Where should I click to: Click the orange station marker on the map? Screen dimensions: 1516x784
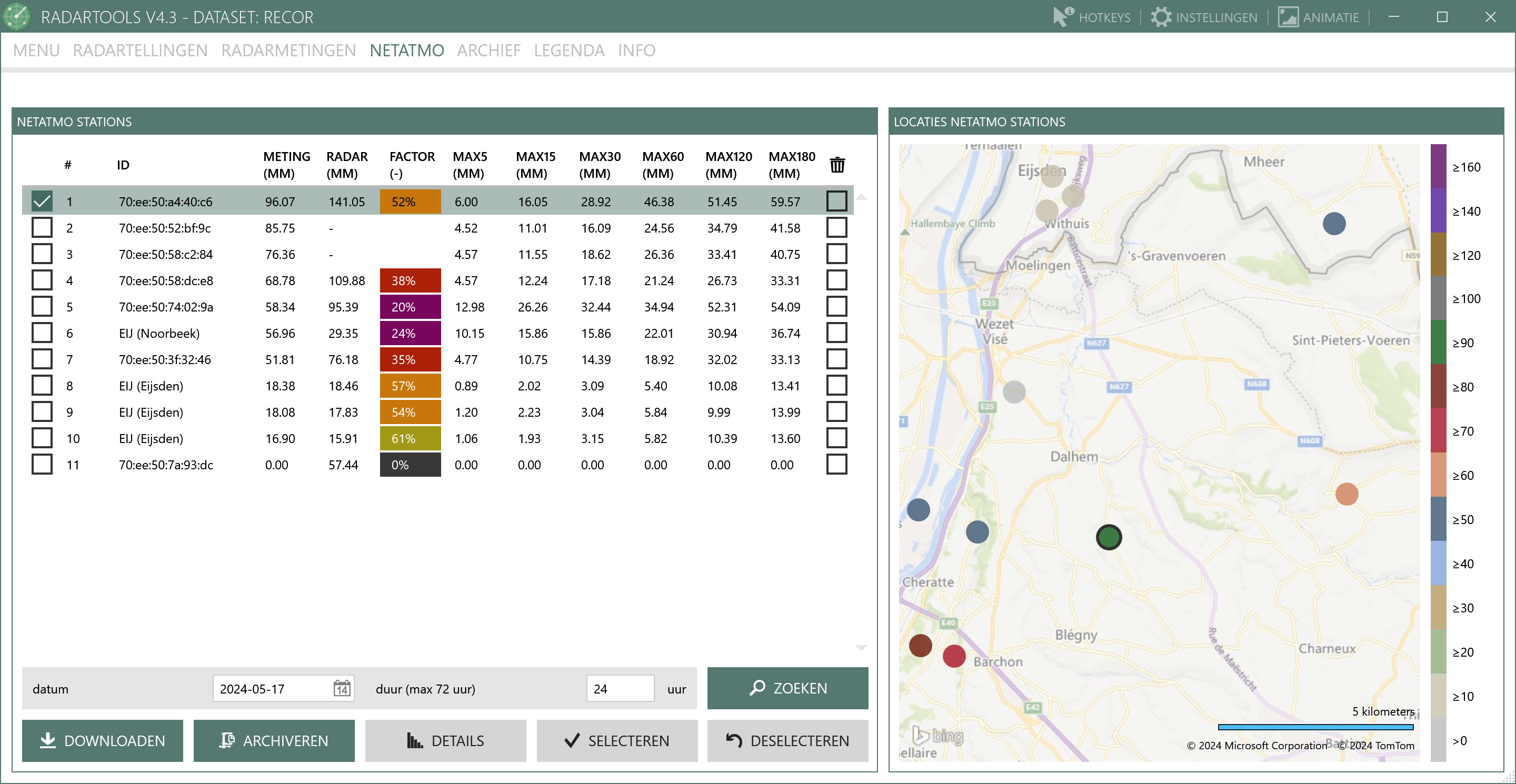(x=1347, y=494)
